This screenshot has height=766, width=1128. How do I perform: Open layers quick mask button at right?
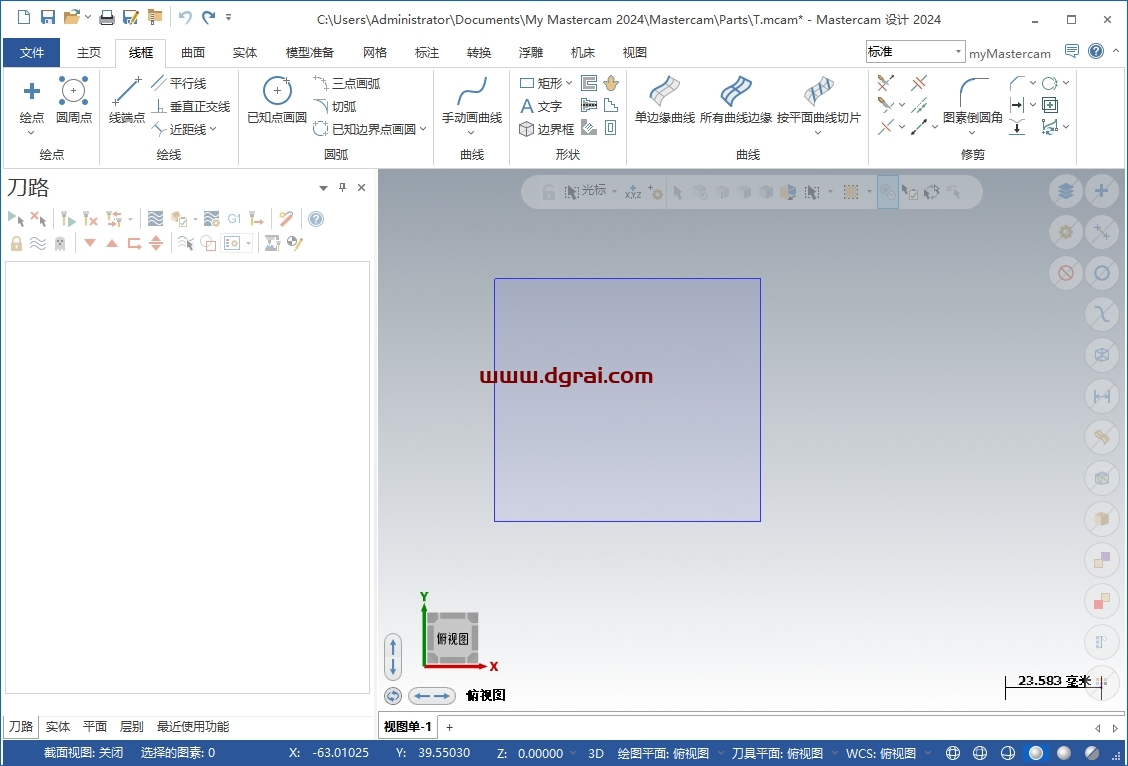coord(1066,191)
